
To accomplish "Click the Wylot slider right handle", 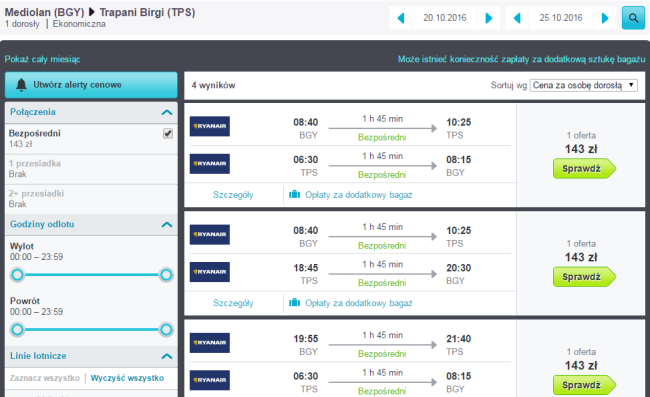I will click(x=166, y=275).
